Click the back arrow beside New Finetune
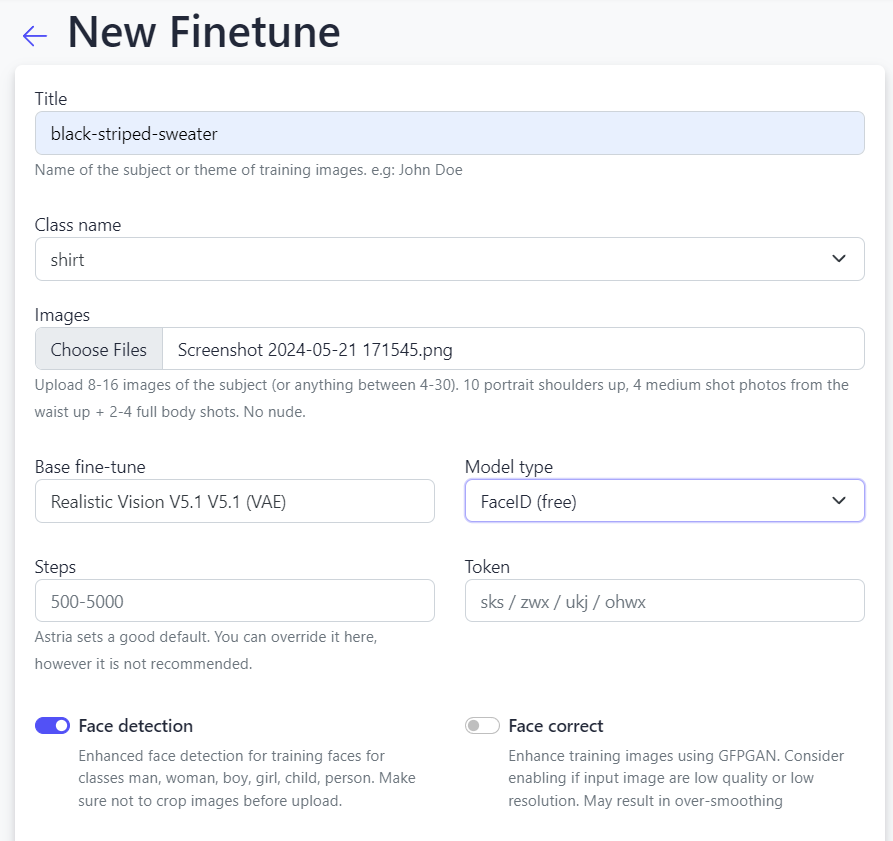This screenshot has width=893, height=841. tap(35, 36)
